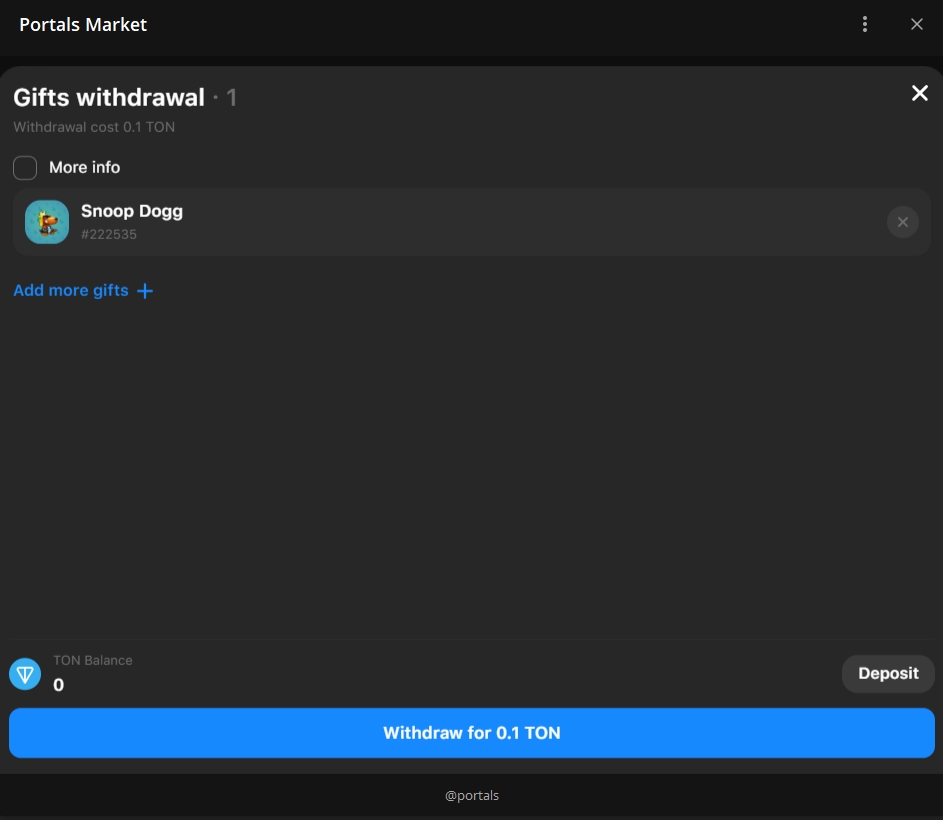Click Withdraw for 0.1 TON button
Viewport: 943px width, 820px height.
(x=471, y=733)
